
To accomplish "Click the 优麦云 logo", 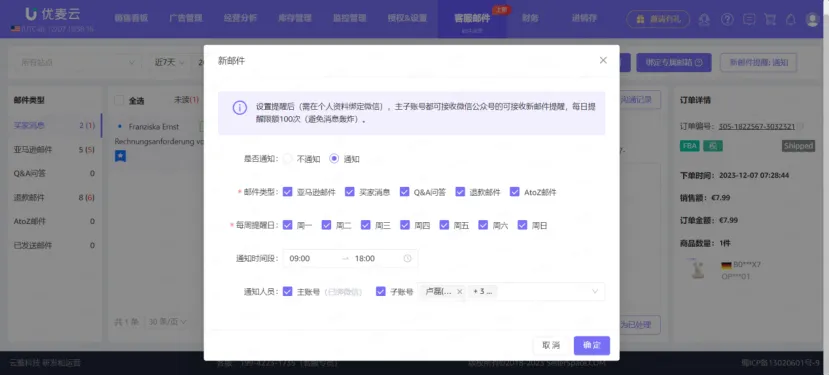I will pos(52,14).
